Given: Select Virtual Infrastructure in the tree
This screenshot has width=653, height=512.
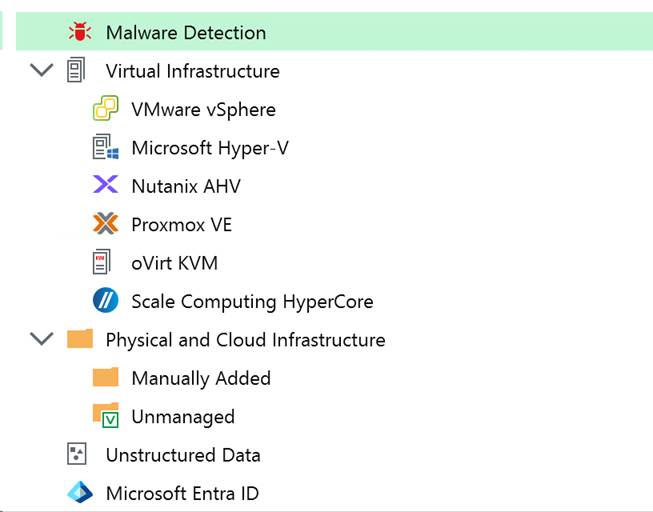Looking at the screenshot, I should click(x=192, y=71).
